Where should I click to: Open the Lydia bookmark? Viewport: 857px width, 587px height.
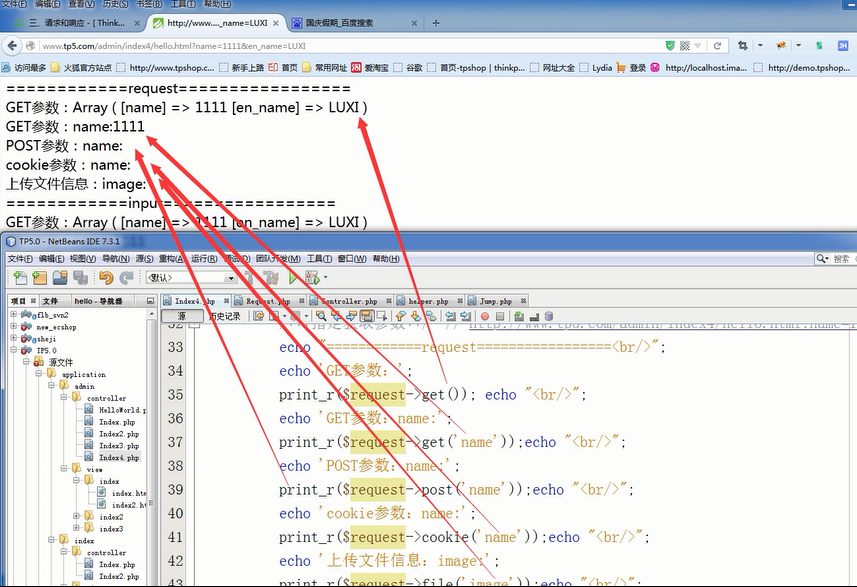[x=596, y=68]
